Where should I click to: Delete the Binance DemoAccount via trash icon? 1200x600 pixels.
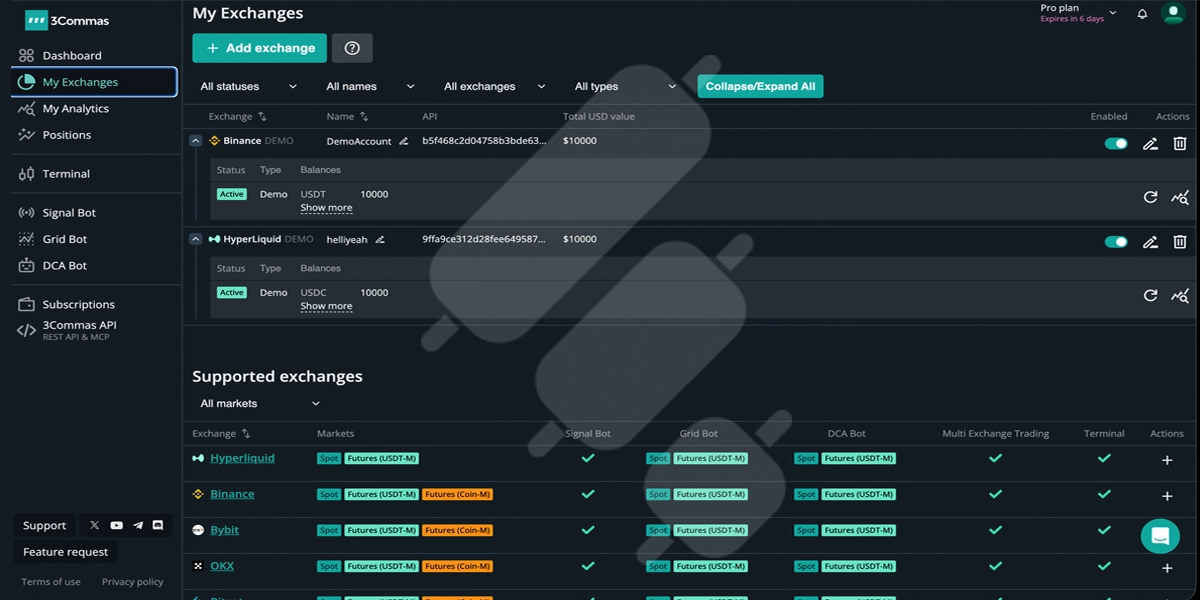(x=1180, y=143)
